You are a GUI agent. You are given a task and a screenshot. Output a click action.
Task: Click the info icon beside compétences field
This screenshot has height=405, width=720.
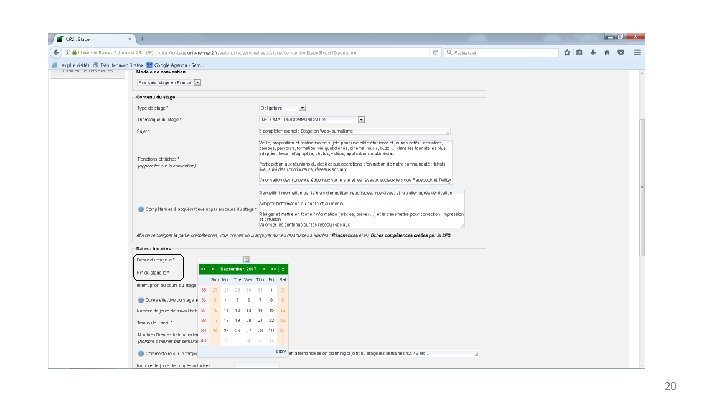(x=141, y=209)
